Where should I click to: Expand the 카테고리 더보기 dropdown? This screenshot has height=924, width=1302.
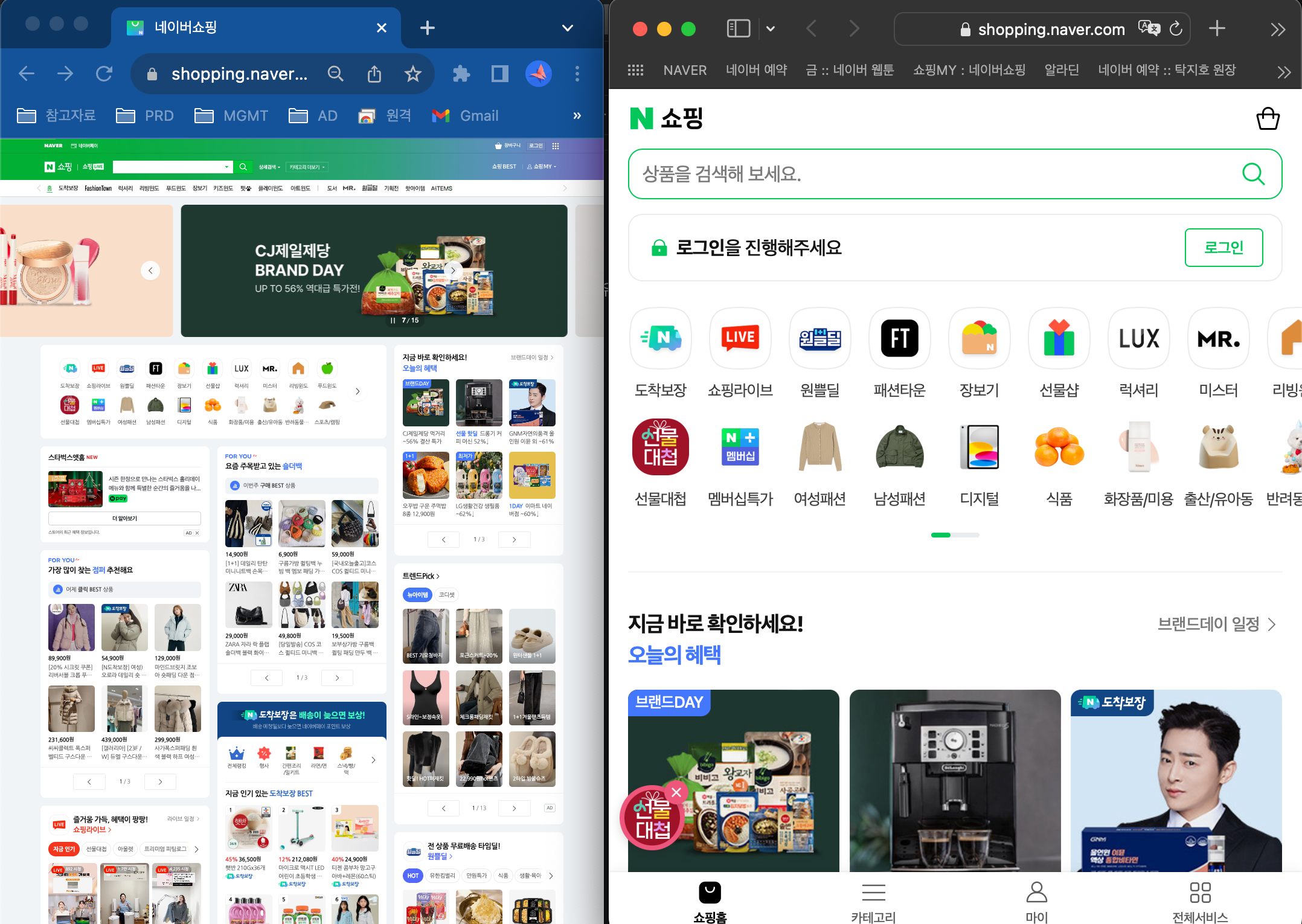tap(306, 167)
